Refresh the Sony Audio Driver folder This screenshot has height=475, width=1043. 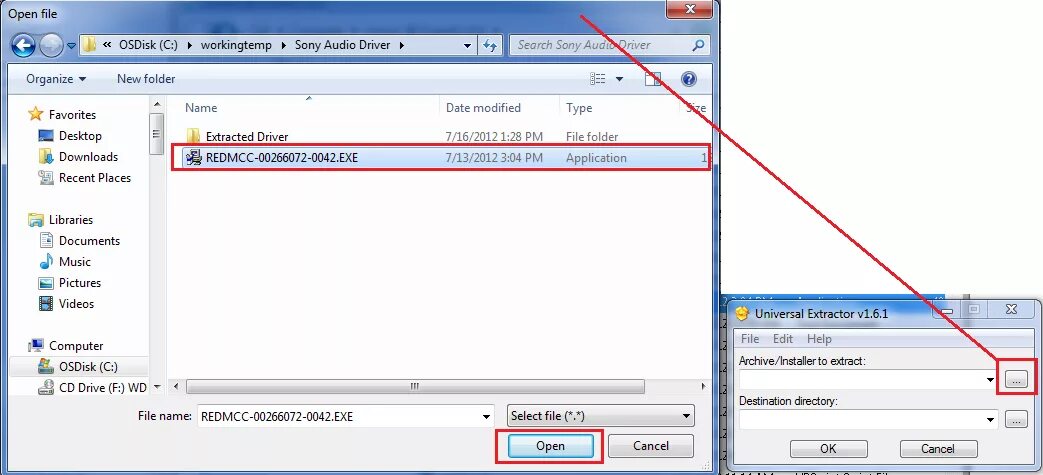click(490, 45)
